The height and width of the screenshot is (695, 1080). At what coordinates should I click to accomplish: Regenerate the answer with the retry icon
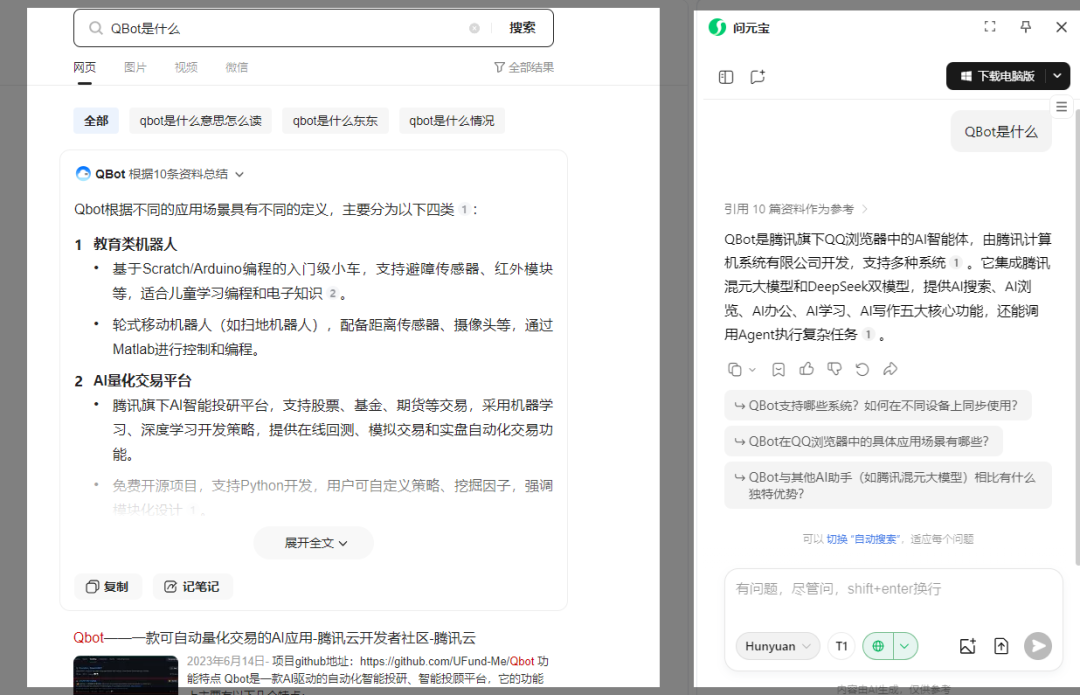click(x=862, y=369)
